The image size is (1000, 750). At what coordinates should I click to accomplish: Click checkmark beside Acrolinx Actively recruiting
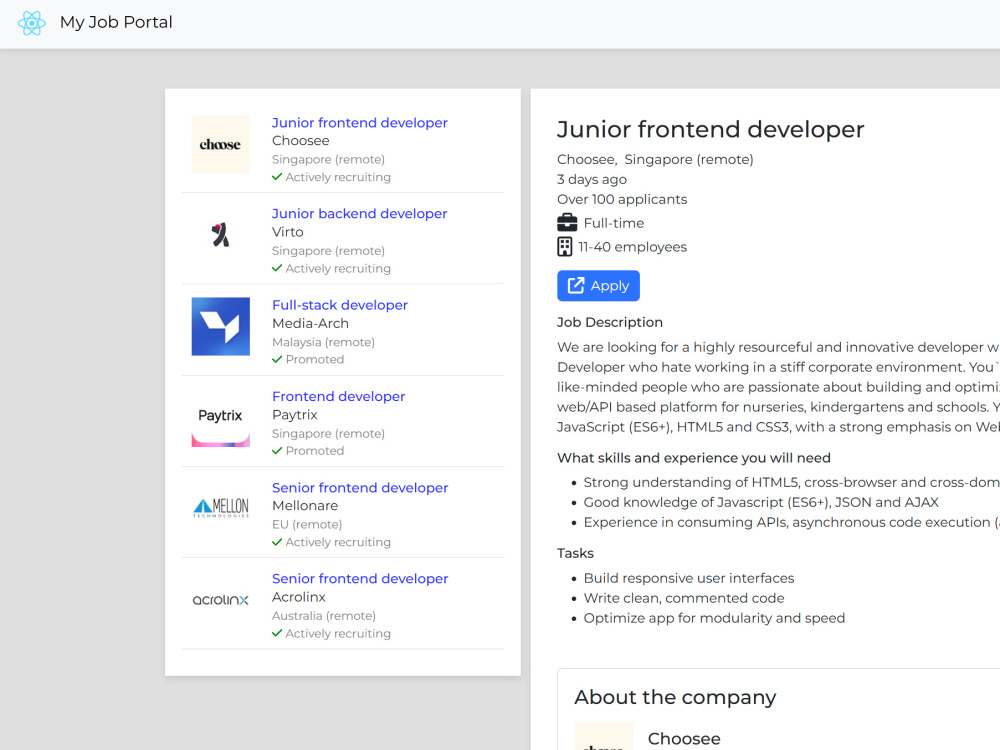pos(277,633)
